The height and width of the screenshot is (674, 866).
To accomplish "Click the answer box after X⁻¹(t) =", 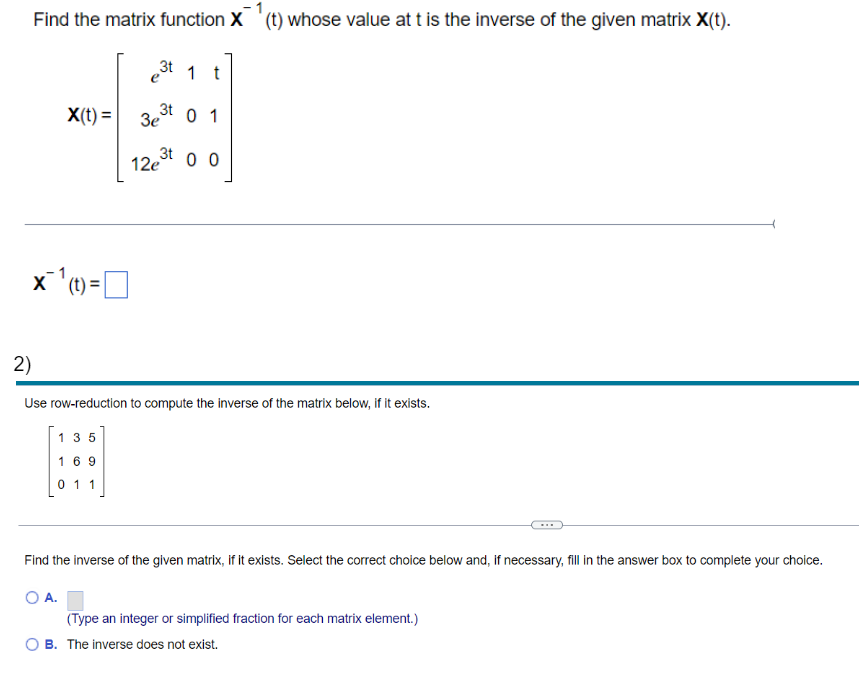I will click(116, 283).
